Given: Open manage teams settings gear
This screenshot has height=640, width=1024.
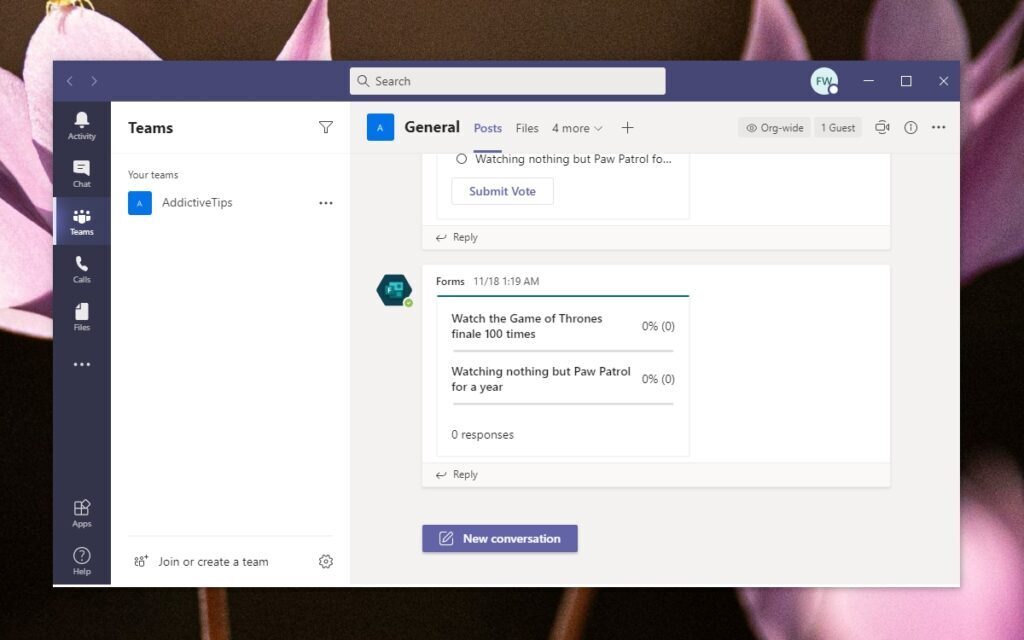Looking at the screenshot, I should [x=325, y=562].
